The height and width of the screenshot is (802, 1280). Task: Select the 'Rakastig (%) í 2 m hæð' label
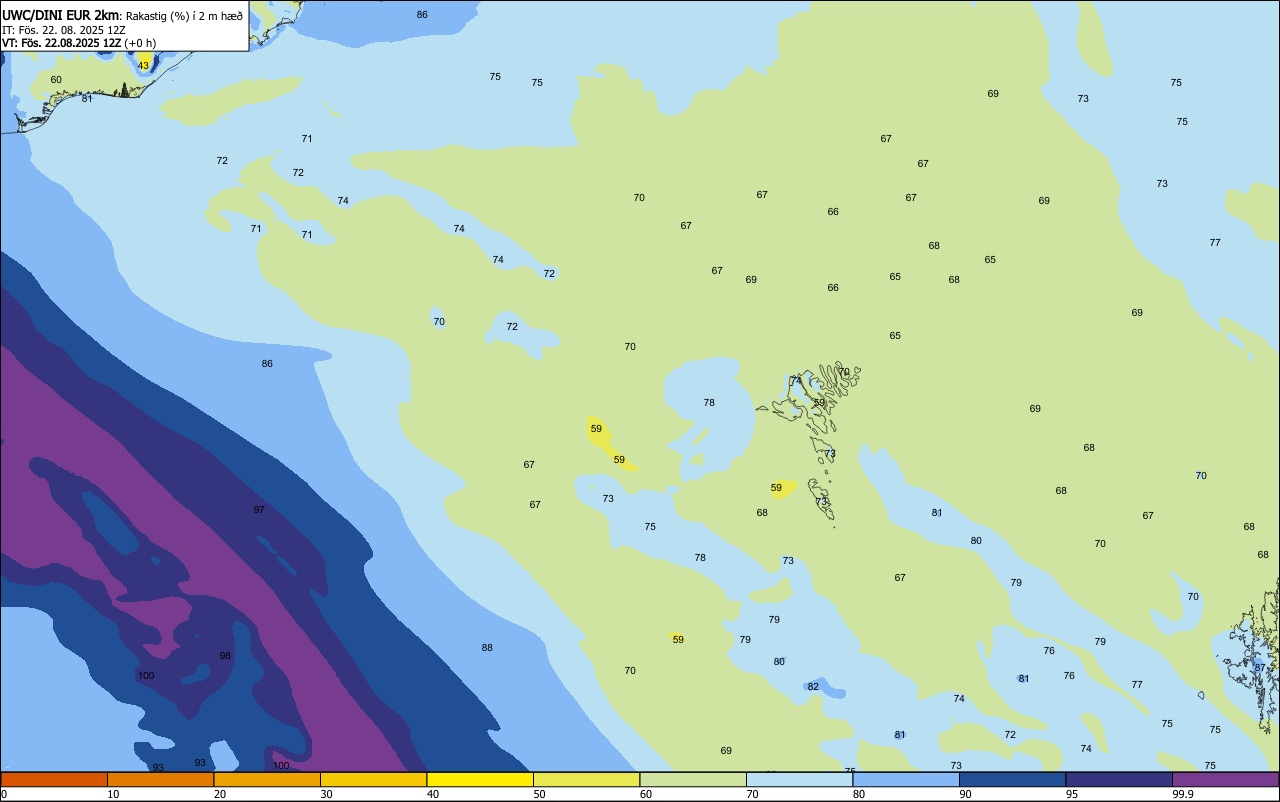(184, 15)
